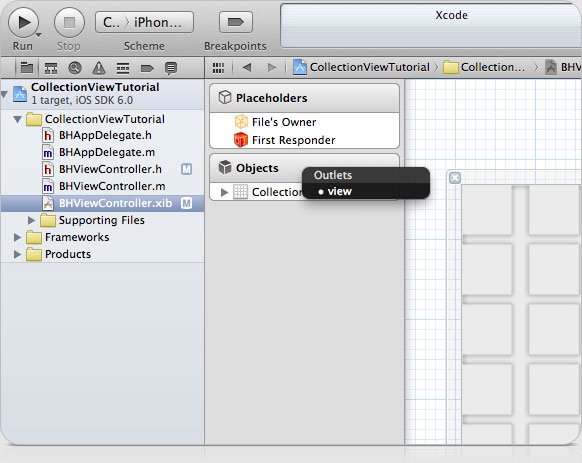Screen dimensions: 582x463
Task: Open the Debug navigator icon
Action: pos(123,68)
